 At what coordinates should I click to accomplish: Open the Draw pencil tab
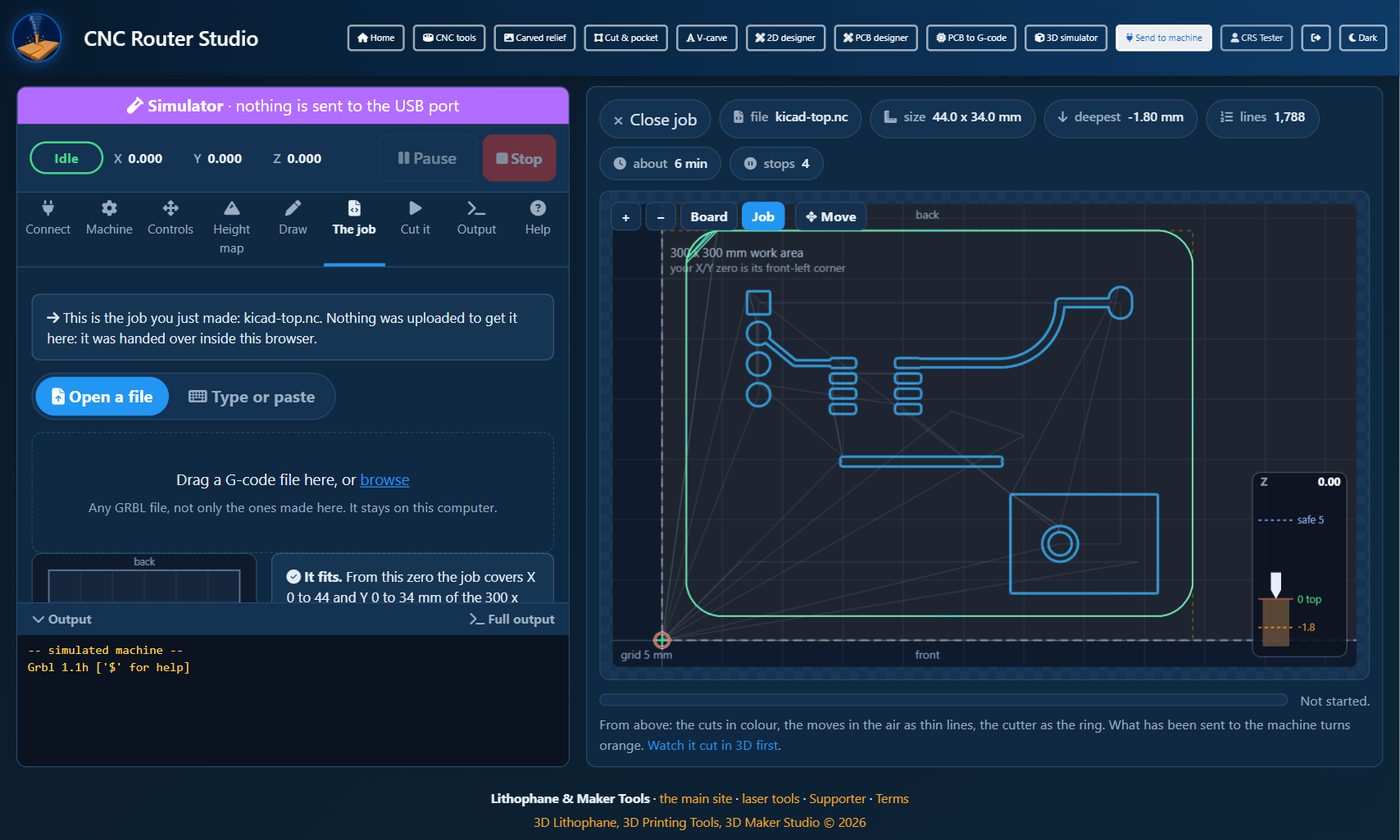[293, 218]
